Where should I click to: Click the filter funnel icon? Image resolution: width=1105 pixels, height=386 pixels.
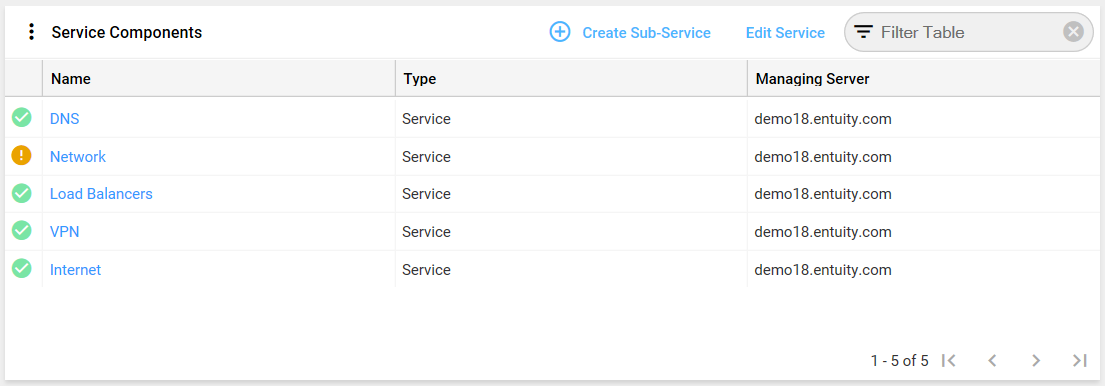(x=863, y=32)
